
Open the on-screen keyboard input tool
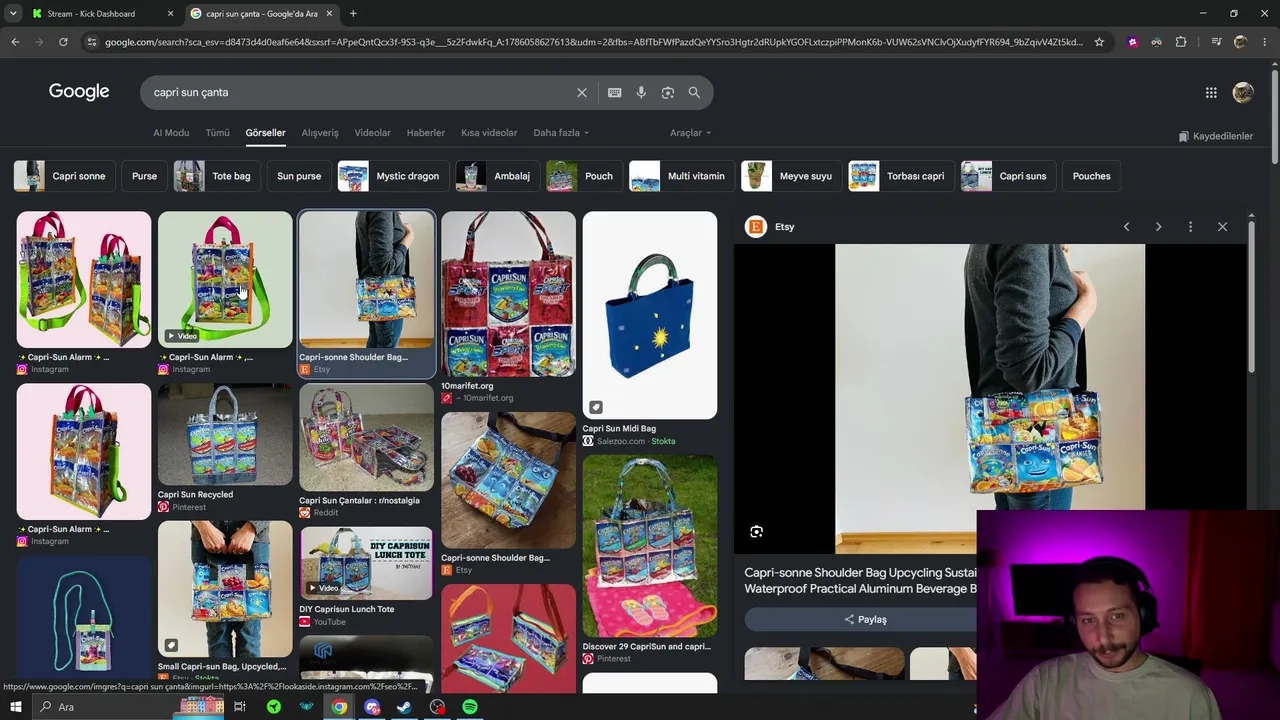pyautogui.click(x=615, y=93)
